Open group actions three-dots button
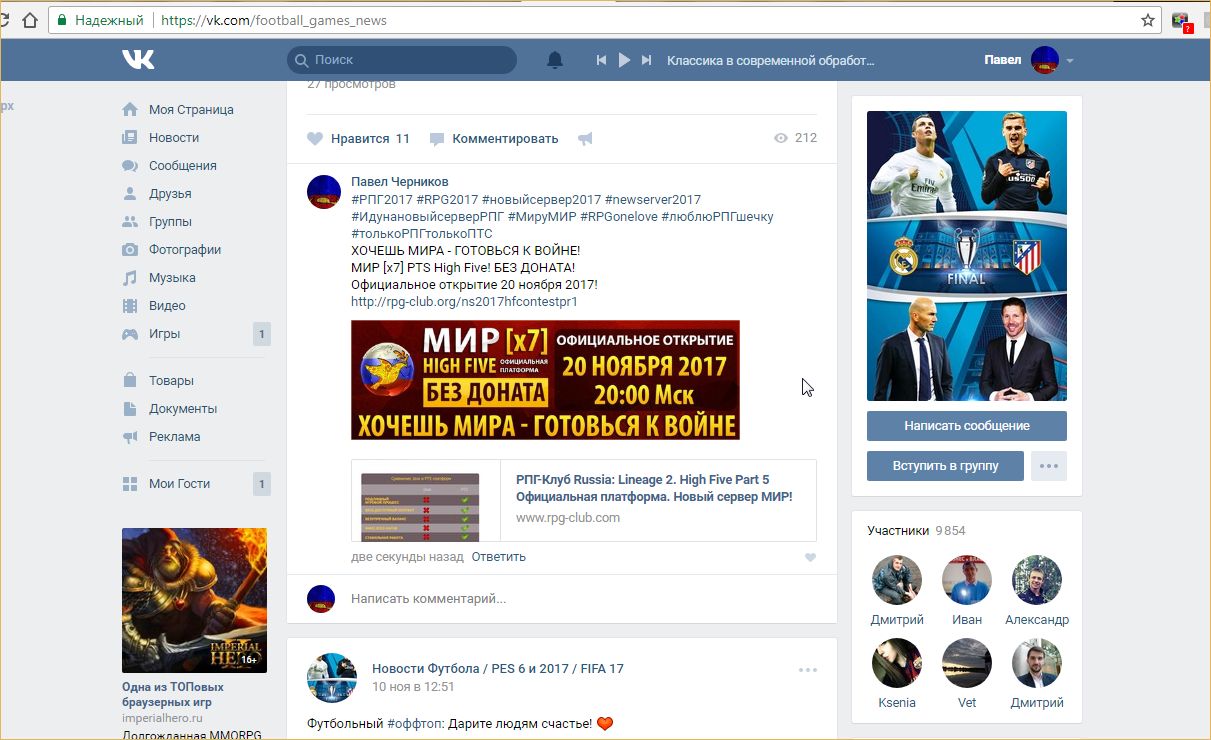This screenshot has width=1211, height=740. tap(1049, 467)
